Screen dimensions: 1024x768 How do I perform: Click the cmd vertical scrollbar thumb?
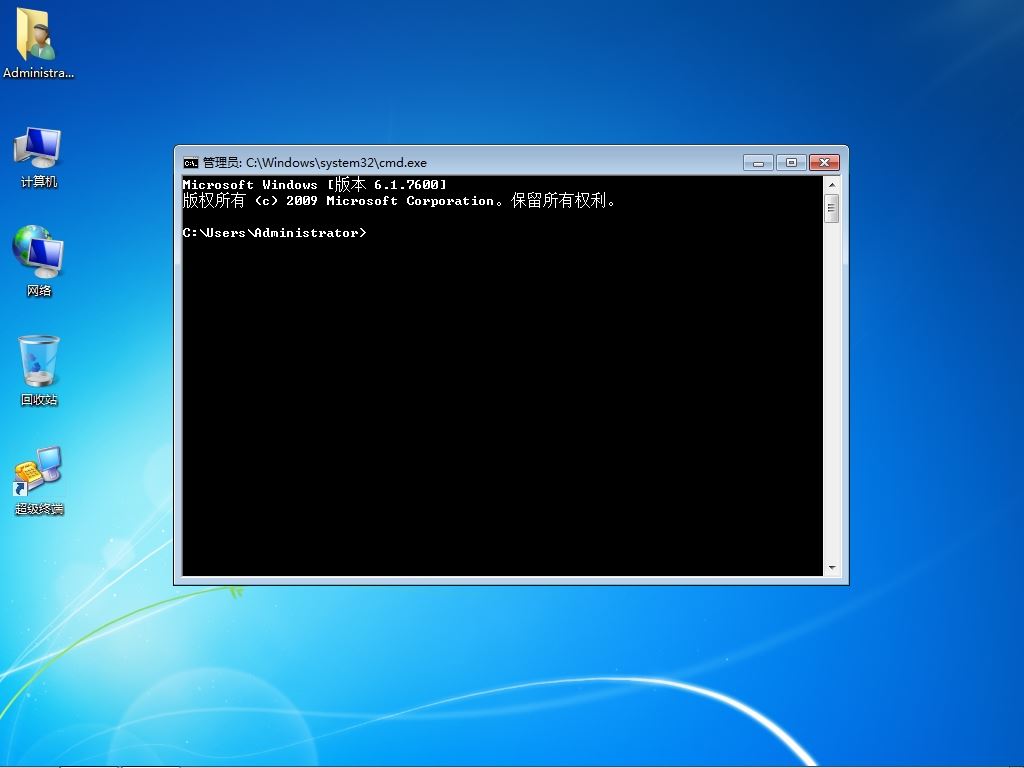(831, 208)
